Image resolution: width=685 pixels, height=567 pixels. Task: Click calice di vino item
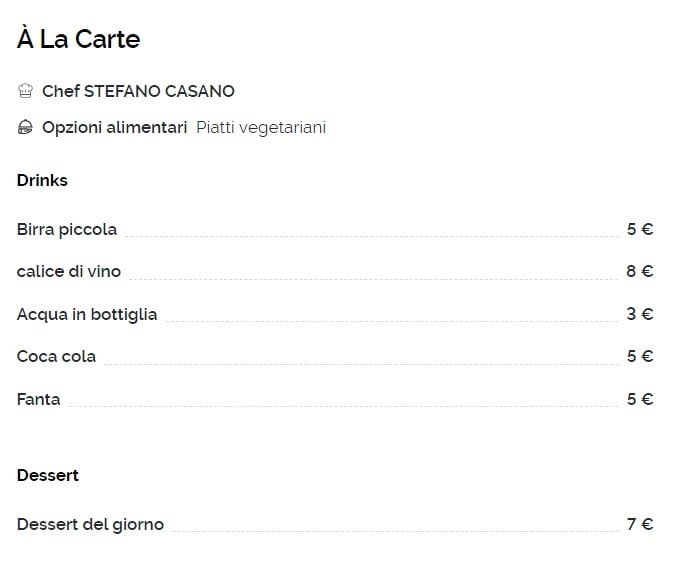pos(69,271)
